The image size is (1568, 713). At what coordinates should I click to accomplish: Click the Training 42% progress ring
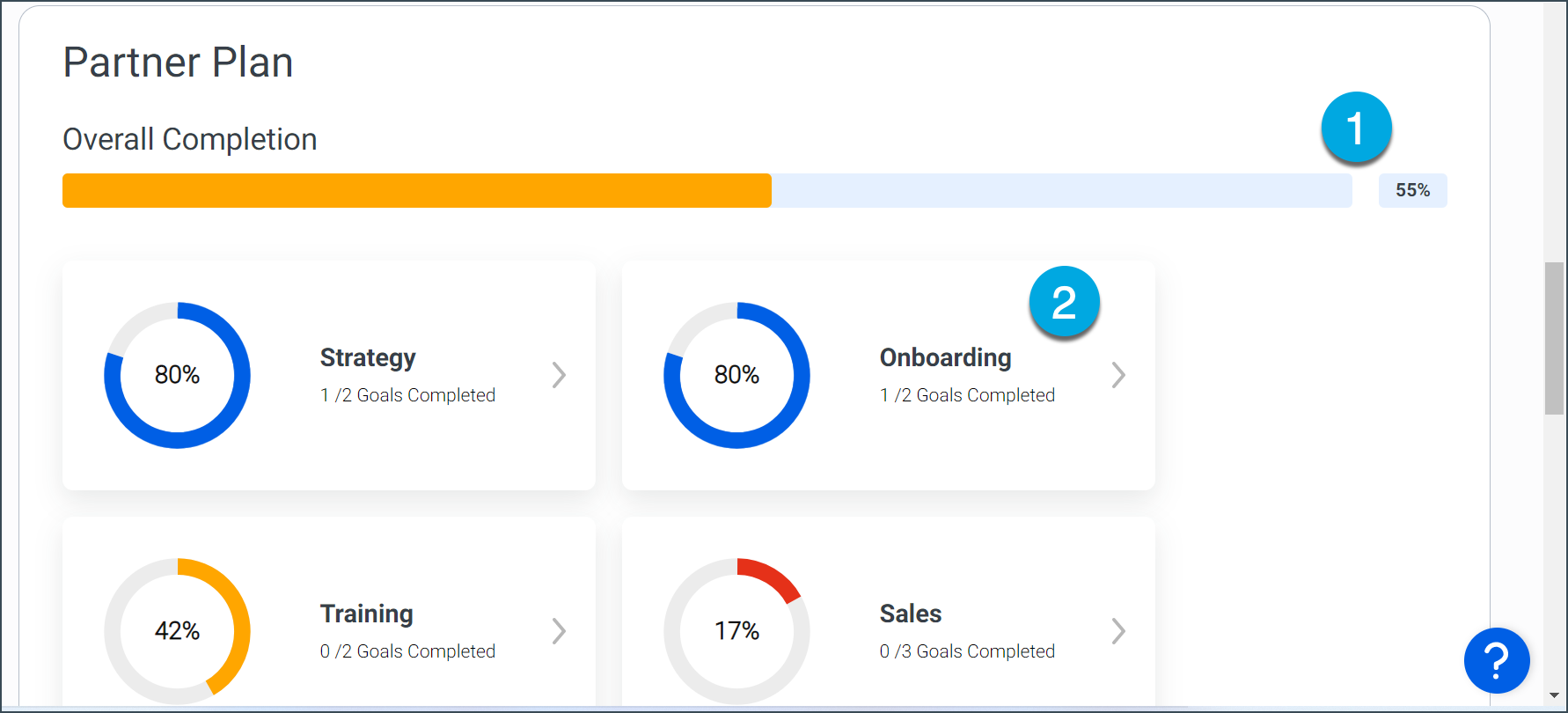point(178,631)
